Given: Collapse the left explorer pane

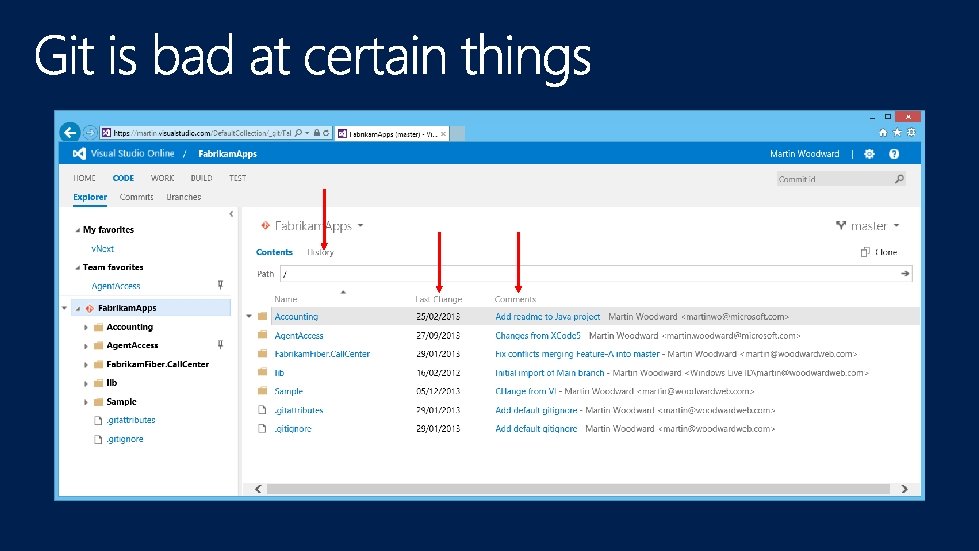Looking at the screenshot, I should click(231, 214).
